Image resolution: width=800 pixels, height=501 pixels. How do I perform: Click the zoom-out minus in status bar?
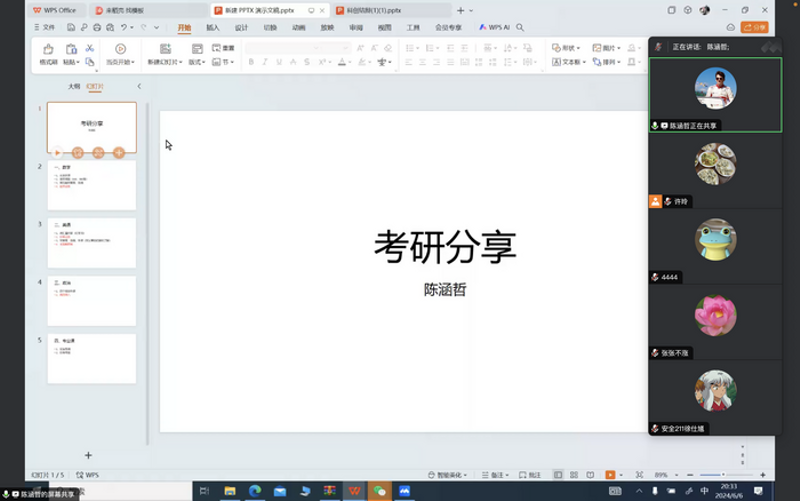point(690,475)
